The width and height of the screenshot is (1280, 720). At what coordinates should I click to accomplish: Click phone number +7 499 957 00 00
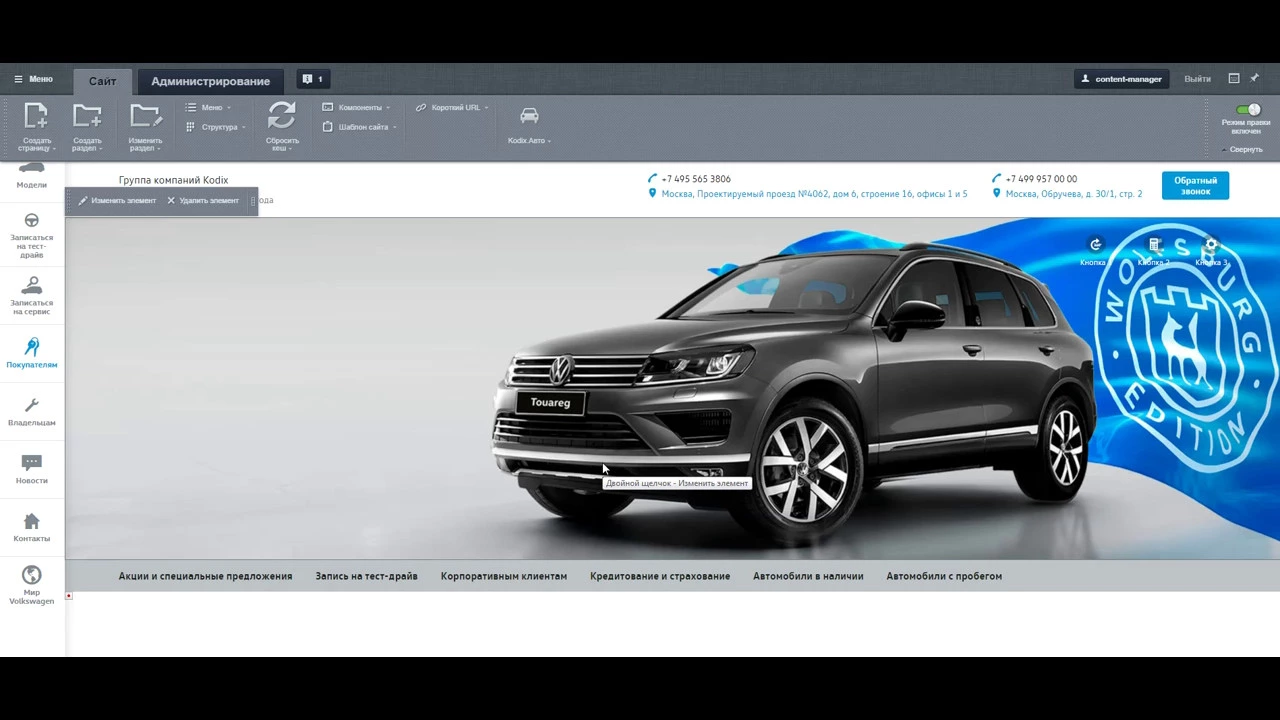(x=1041, y=179)
